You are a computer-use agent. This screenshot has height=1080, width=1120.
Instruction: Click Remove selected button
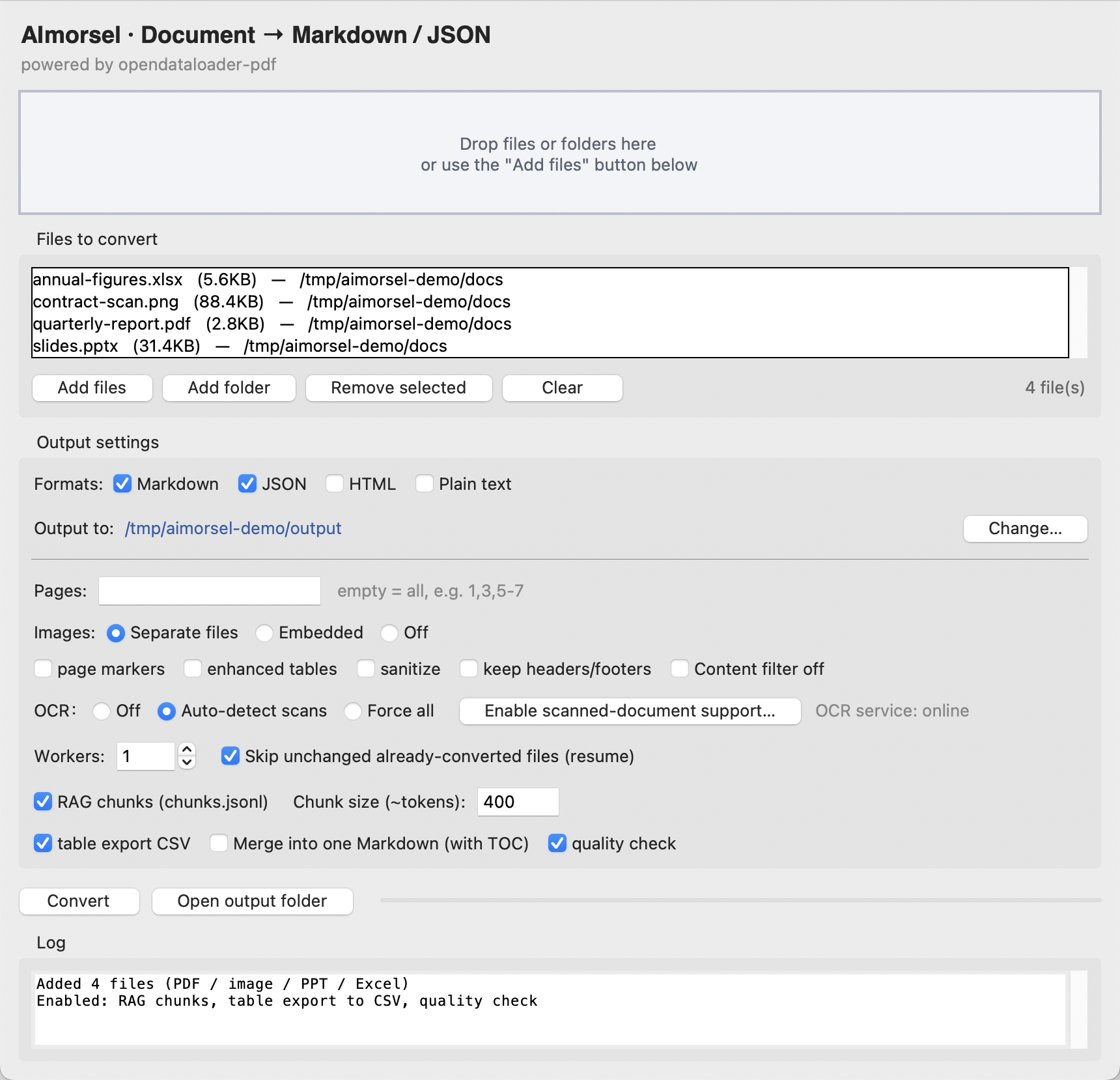399,388
